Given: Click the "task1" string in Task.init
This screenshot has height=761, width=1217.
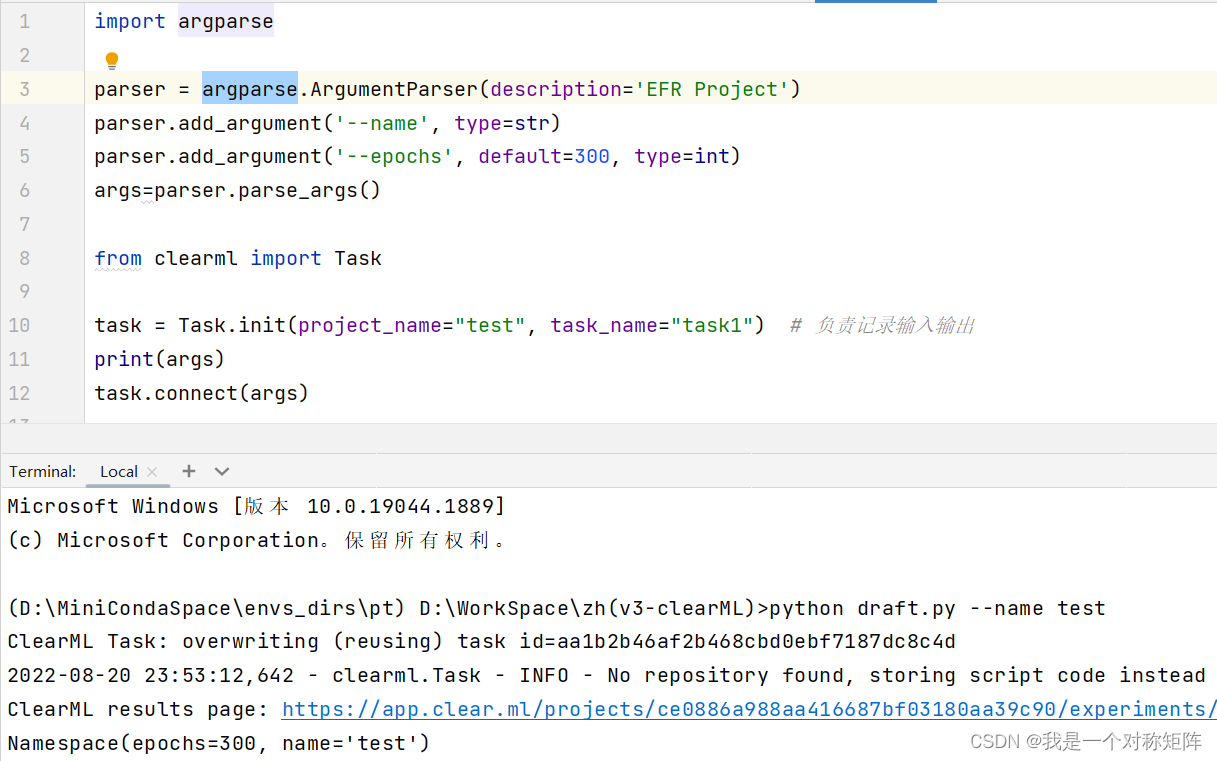Looking at the screenshot, I should pos(711,325).
